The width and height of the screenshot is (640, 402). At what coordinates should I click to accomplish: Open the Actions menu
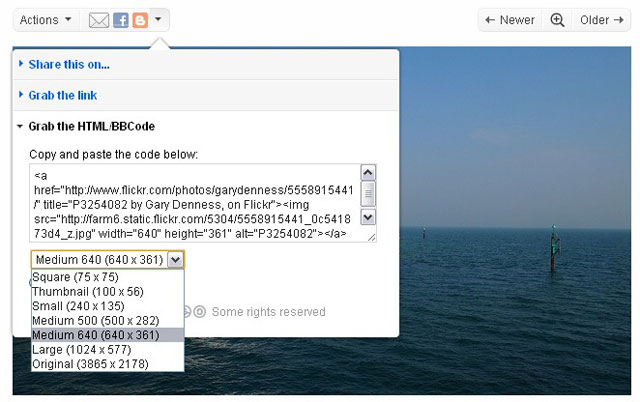pos(46,20)
